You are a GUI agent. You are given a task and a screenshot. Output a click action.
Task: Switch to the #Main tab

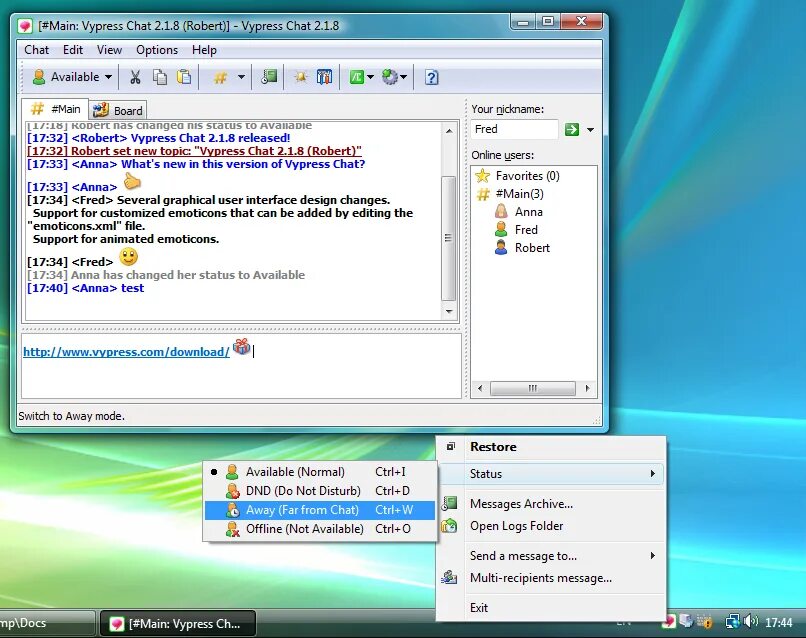55,109
